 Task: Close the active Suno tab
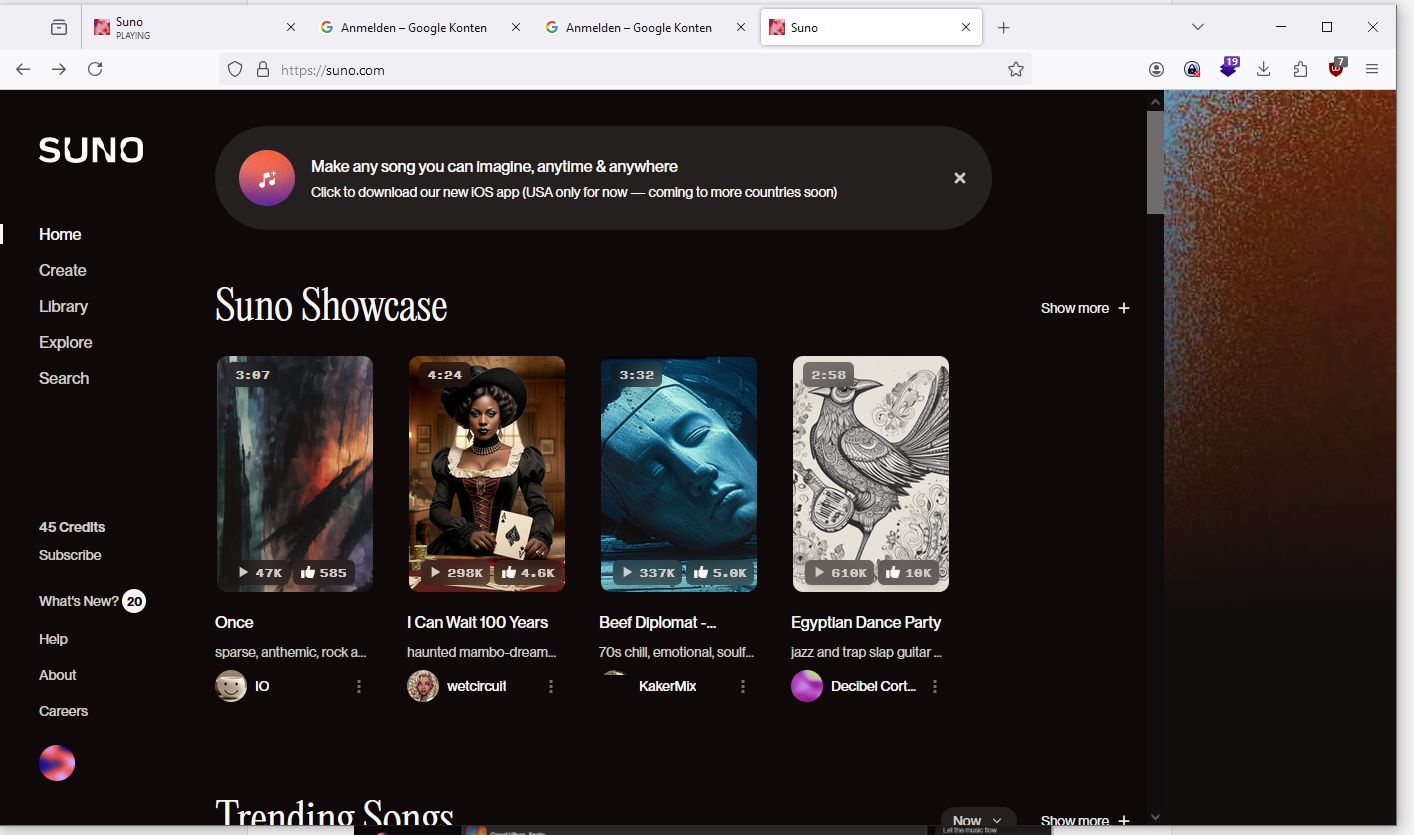pyautogui.click(x=966, y=28)
